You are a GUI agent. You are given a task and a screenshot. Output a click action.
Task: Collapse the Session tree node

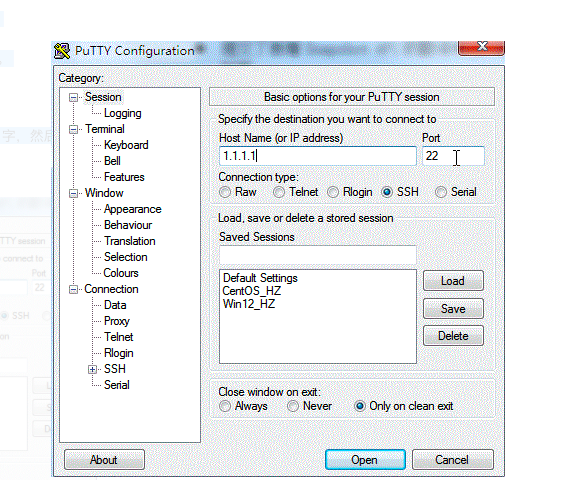[73, 97]
